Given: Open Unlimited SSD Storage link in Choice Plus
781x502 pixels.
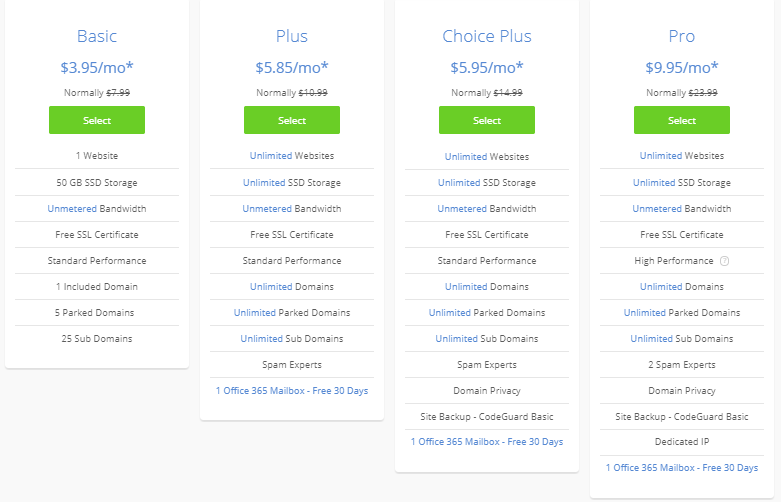Looking at the screenshot, I should [x=459, y=183].
